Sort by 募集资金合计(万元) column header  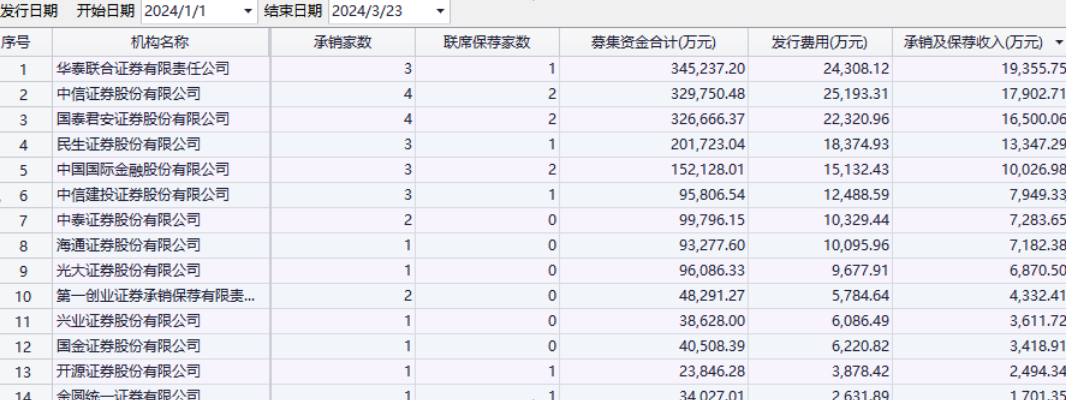coord(653,43)
